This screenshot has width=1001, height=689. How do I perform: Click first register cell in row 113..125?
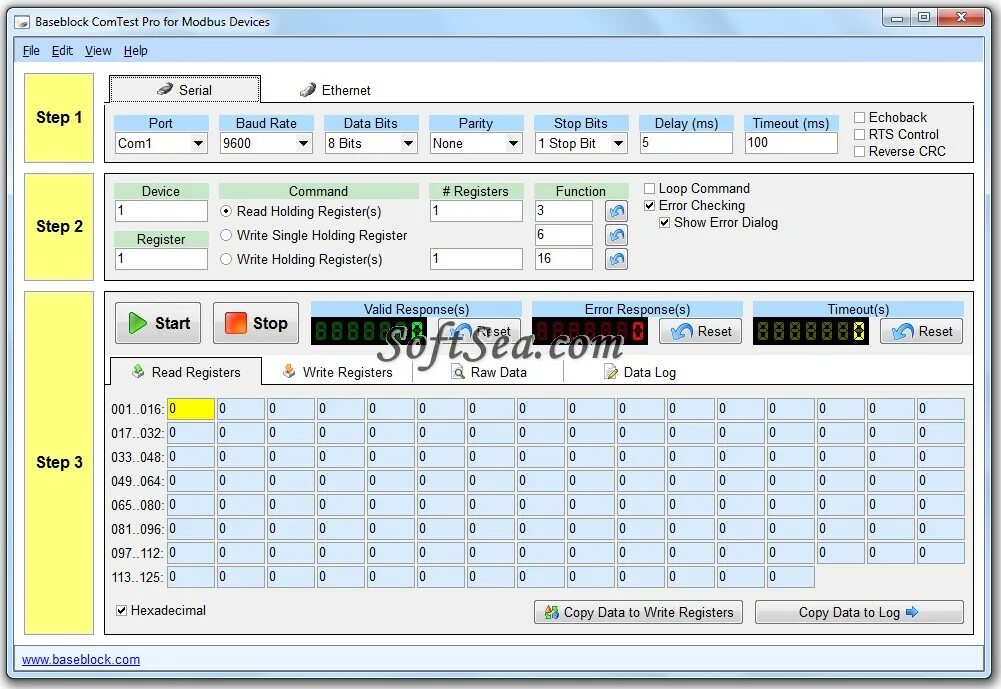coord(191,577)
